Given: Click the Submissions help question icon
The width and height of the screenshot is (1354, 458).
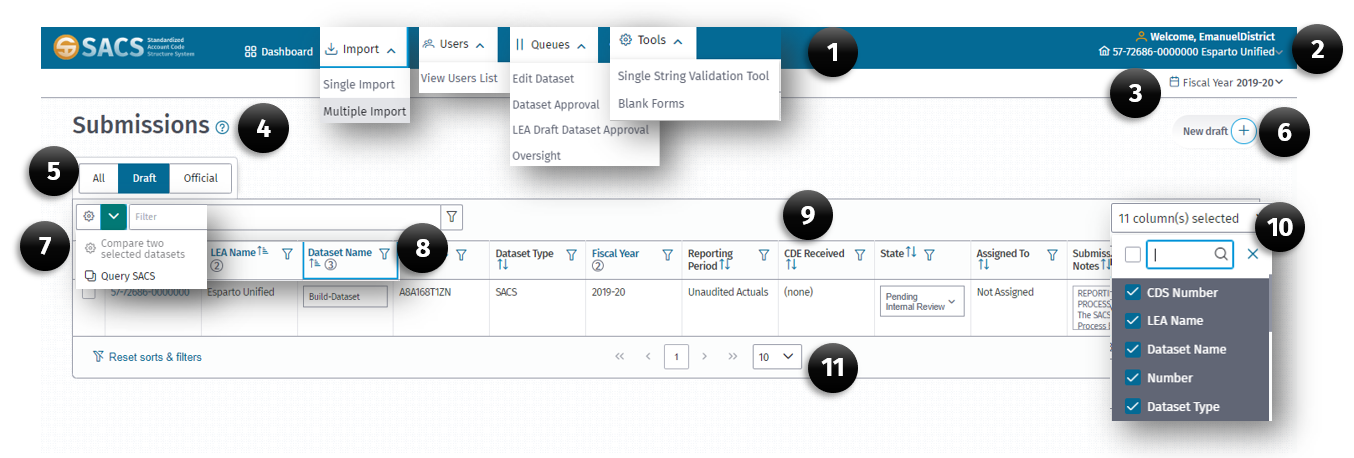Looking at the screenshot, I should [222, 127].
